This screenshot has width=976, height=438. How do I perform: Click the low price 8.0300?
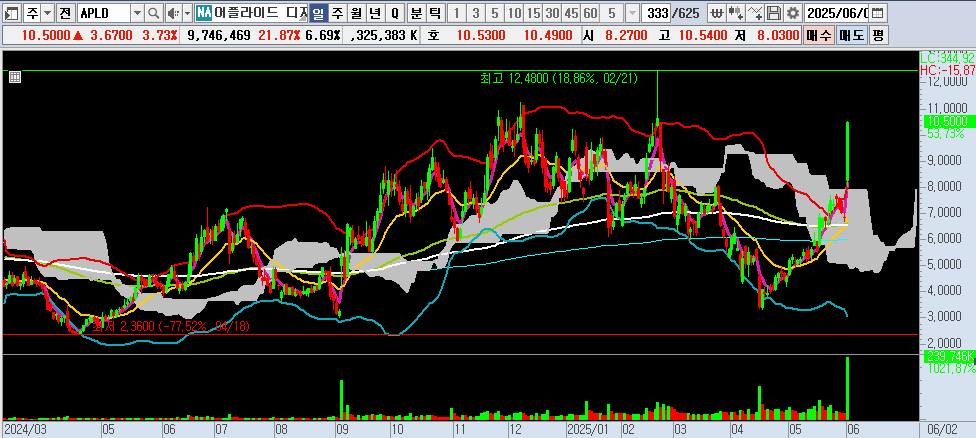pos(778,35)
